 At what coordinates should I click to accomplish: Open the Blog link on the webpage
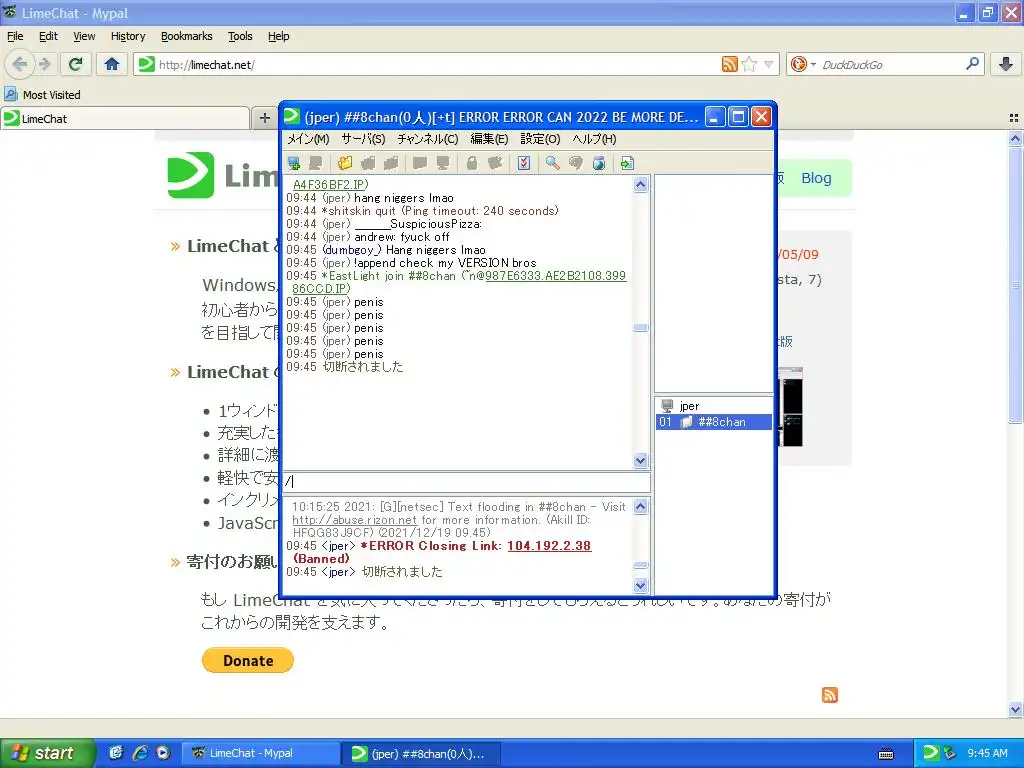click(x=816, y=178)
